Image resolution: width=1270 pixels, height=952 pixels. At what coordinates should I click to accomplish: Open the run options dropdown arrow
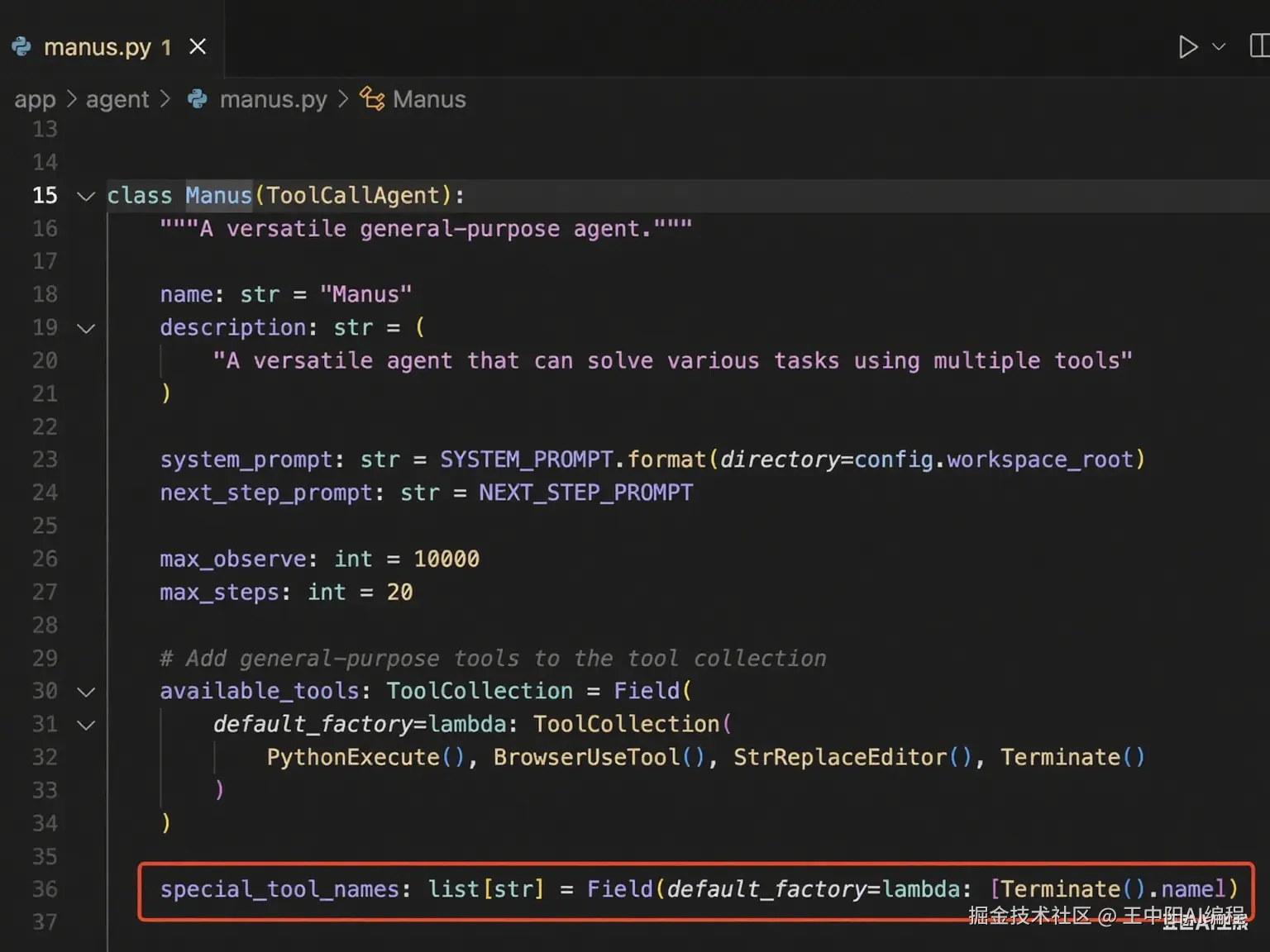click(1219, 46)
